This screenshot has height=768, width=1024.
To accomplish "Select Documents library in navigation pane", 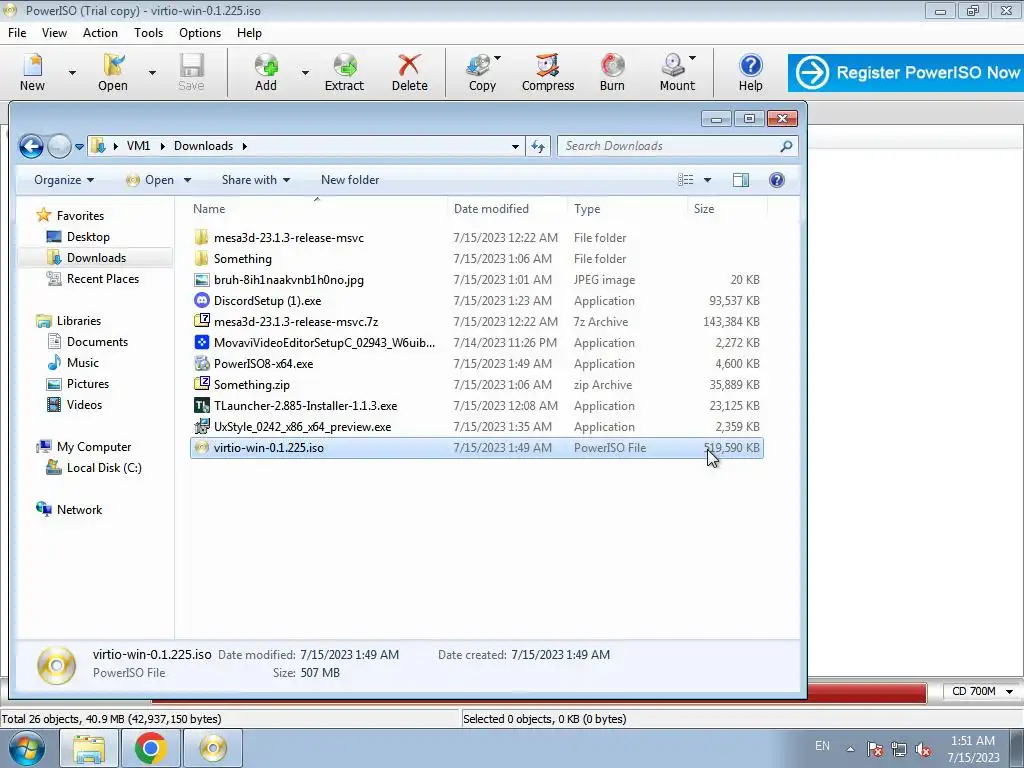I will (97, 342).
